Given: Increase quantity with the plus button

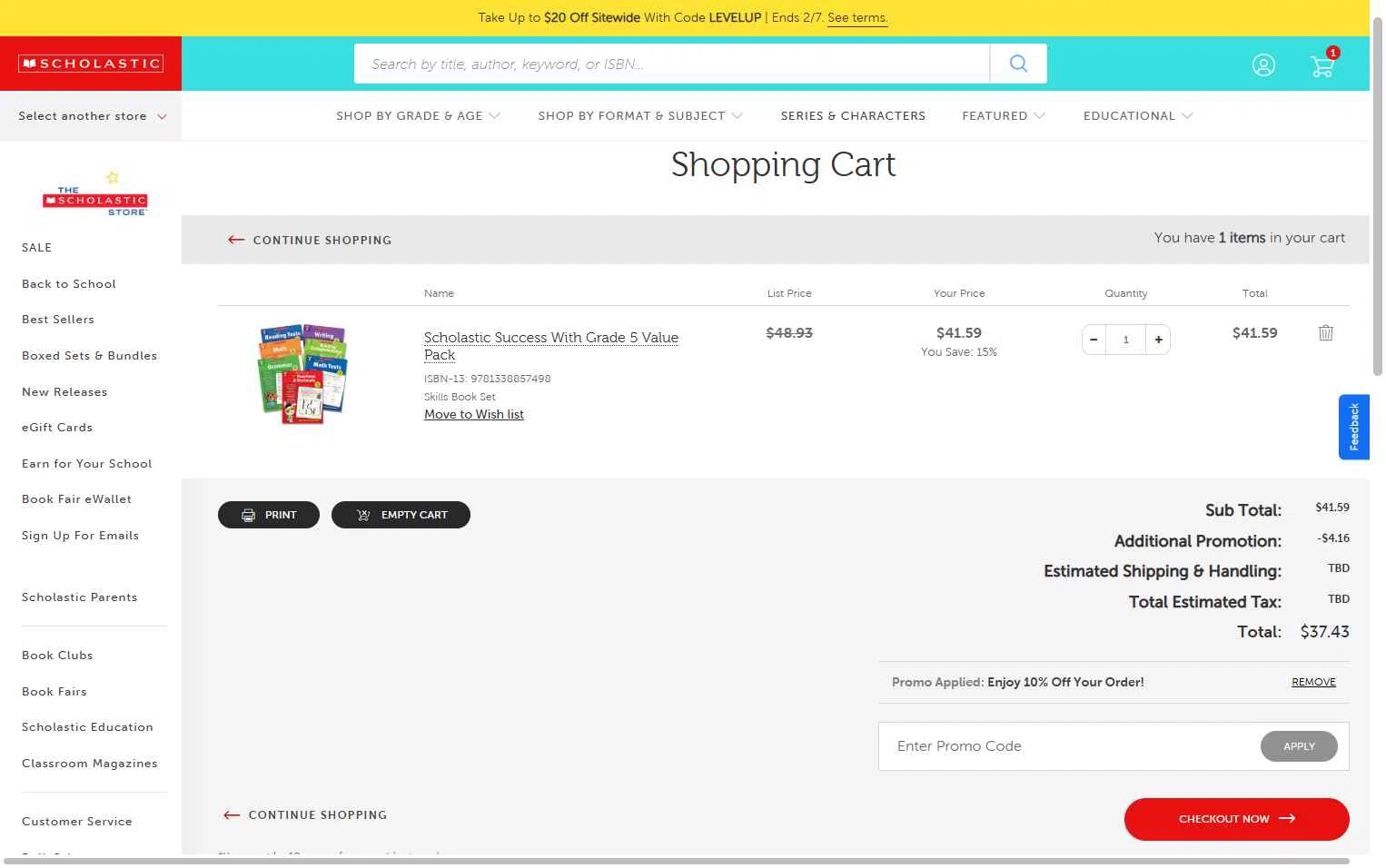Looking at the screenshot, I should pyautogui.click(x=1158, y=340).
